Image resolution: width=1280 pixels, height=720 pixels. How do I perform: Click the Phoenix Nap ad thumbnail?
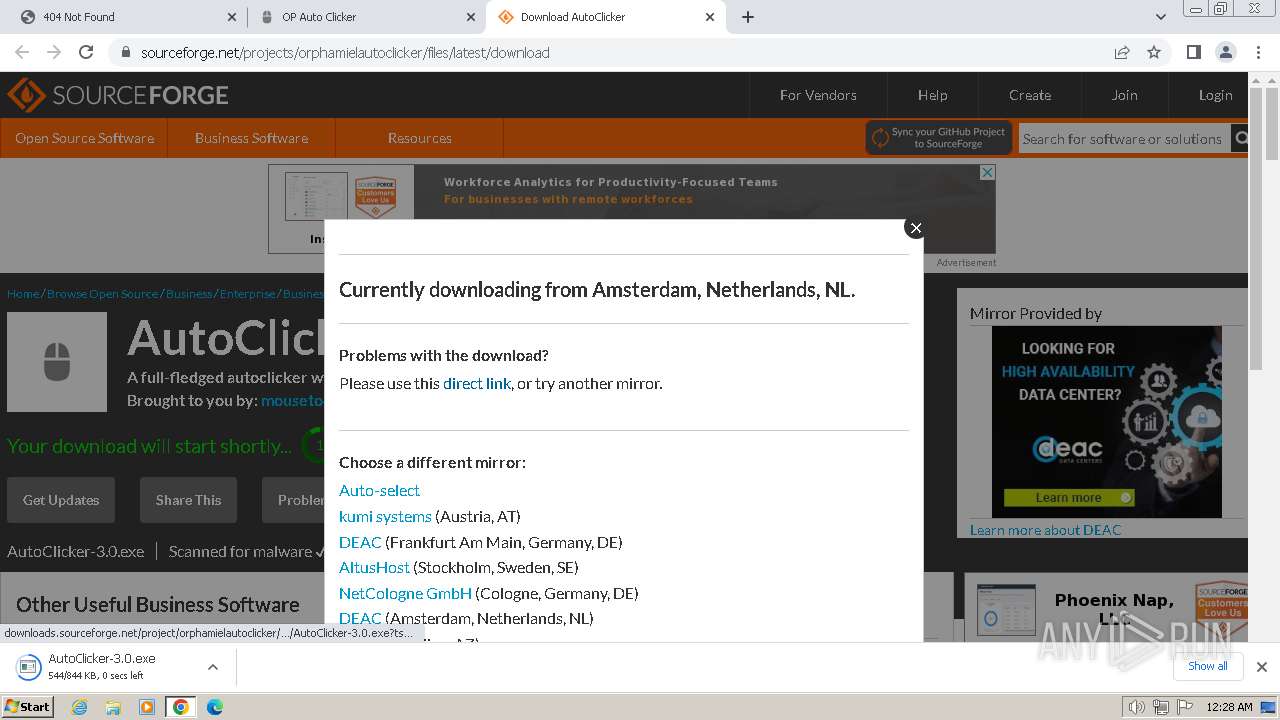pos(1006,612)
